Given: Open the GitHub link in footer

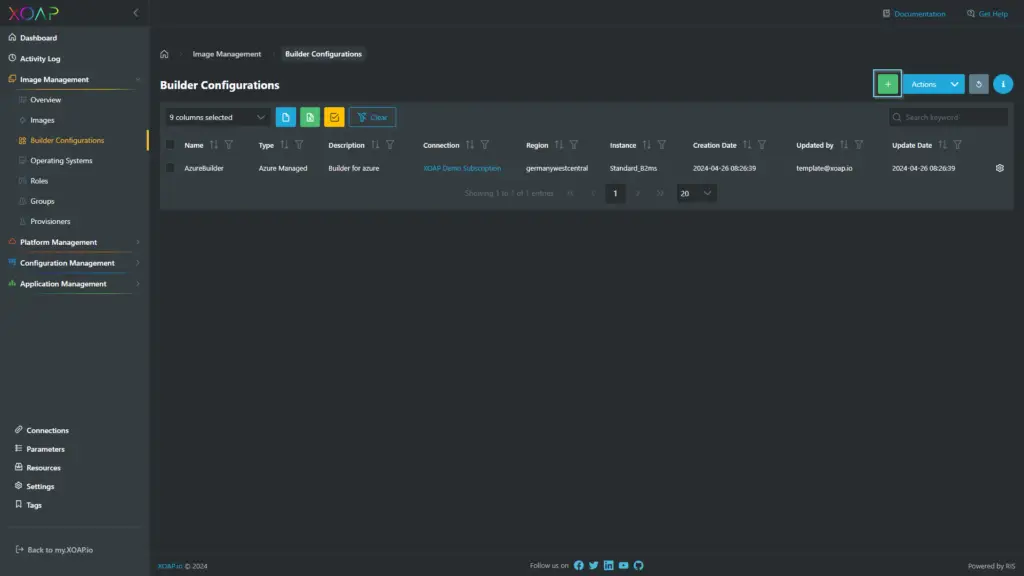Looking at the screenshot, I should (638, 566).
